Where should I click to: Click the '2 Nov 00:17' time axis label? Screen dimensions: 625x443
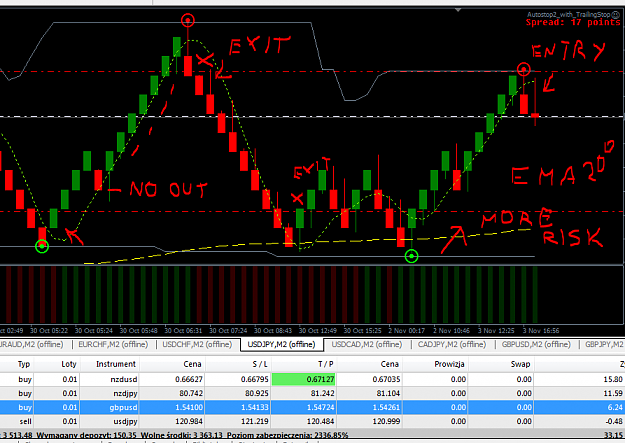point(407,331)
